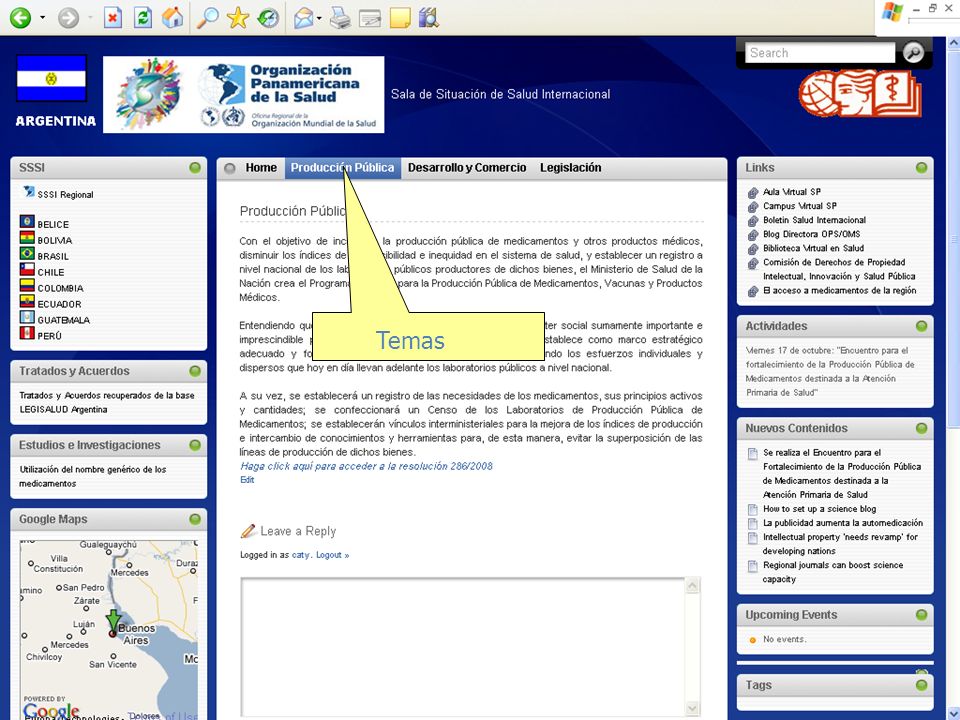Viewport: 960px width, 720px height.
Task: Open Utilización del nombre genérico link
Action: (x=92, y=476)
